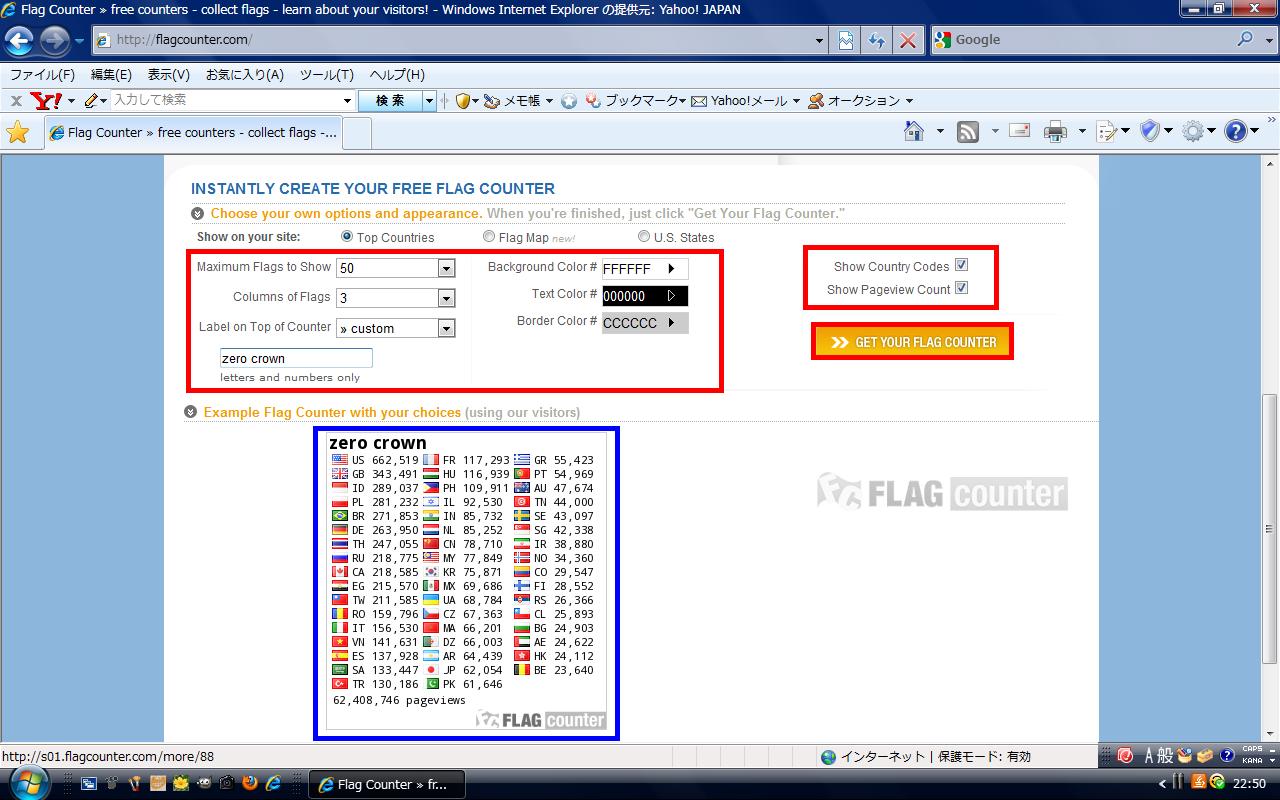Screen dimensions: 1280x800
Task: Open the Yahoo!メール mail toolbar item
Action: [745, 100]
